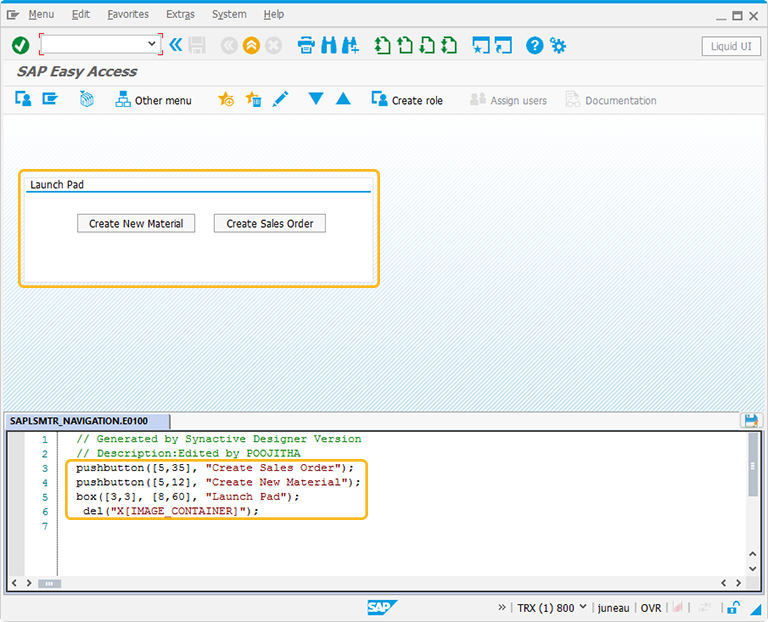Open the Menu menu
Screen dimensions: 768x622
(x=41, y=15)
